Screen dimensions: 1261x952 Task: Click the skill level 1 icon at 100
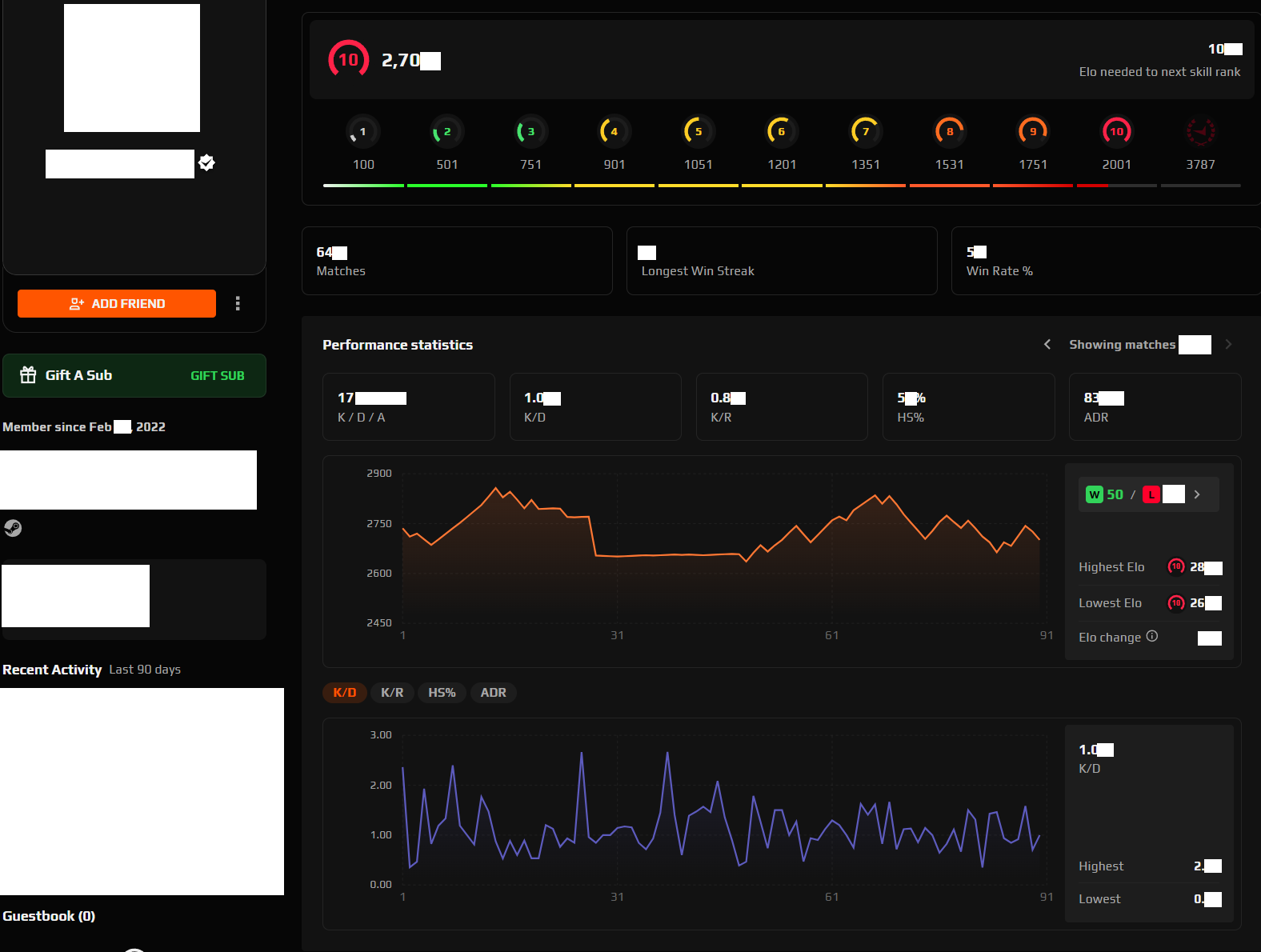pos(362,132)
